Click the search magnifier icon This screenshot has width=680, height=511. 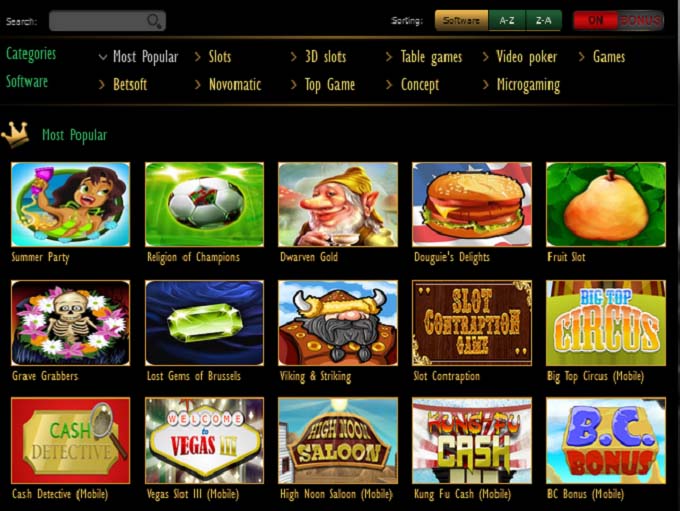[154, 21]
